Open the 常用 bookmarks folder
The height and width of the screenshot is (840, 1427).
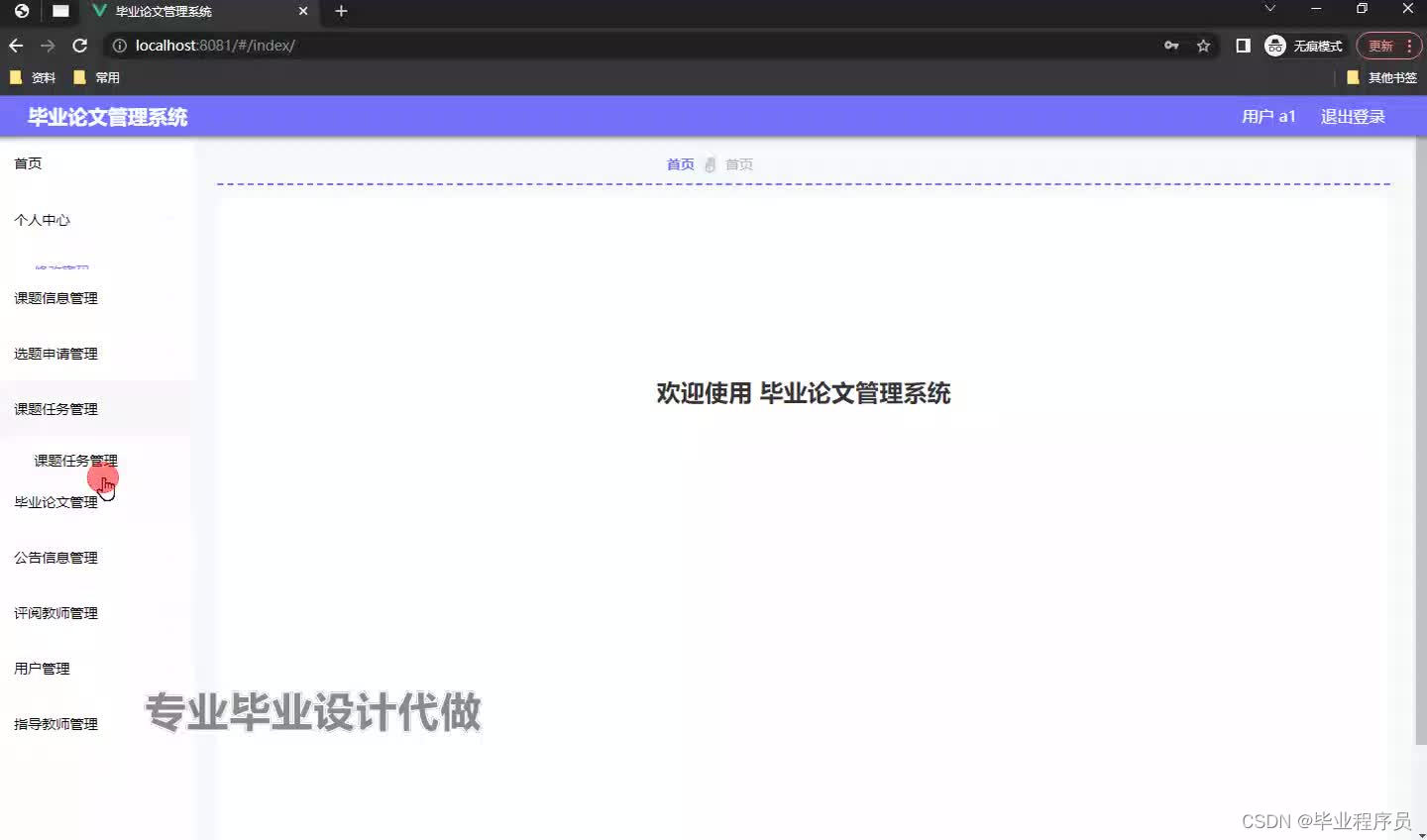tap(96, 77)
